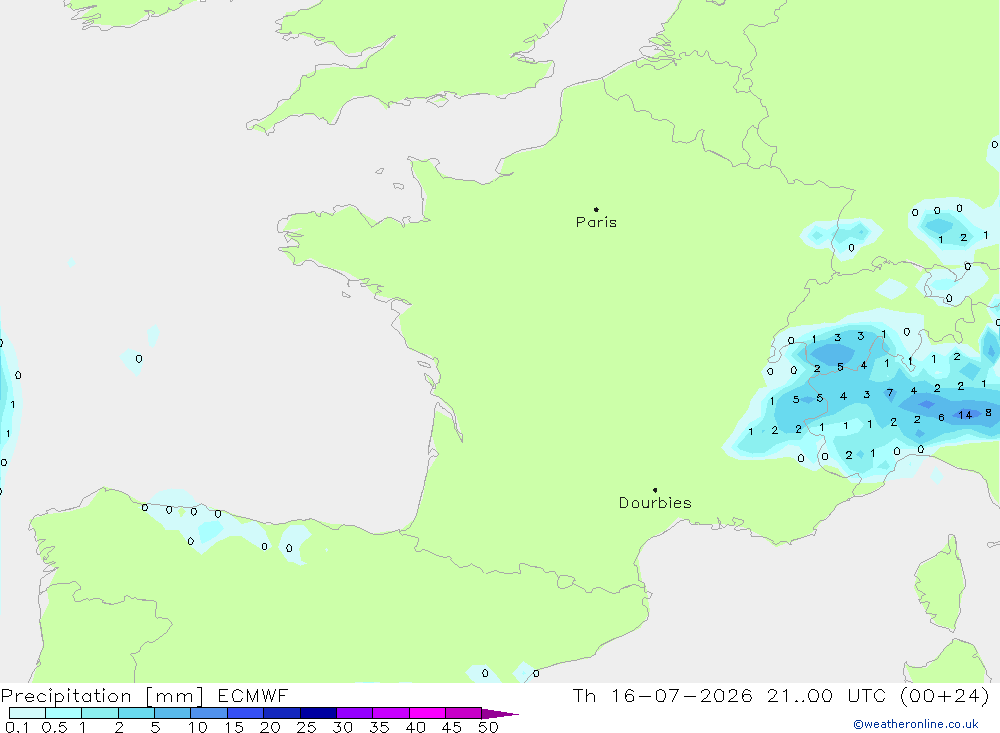Click the 30–35 mm legend swatch
This screenshot has width=1000, height=733.
coord(355,713)
